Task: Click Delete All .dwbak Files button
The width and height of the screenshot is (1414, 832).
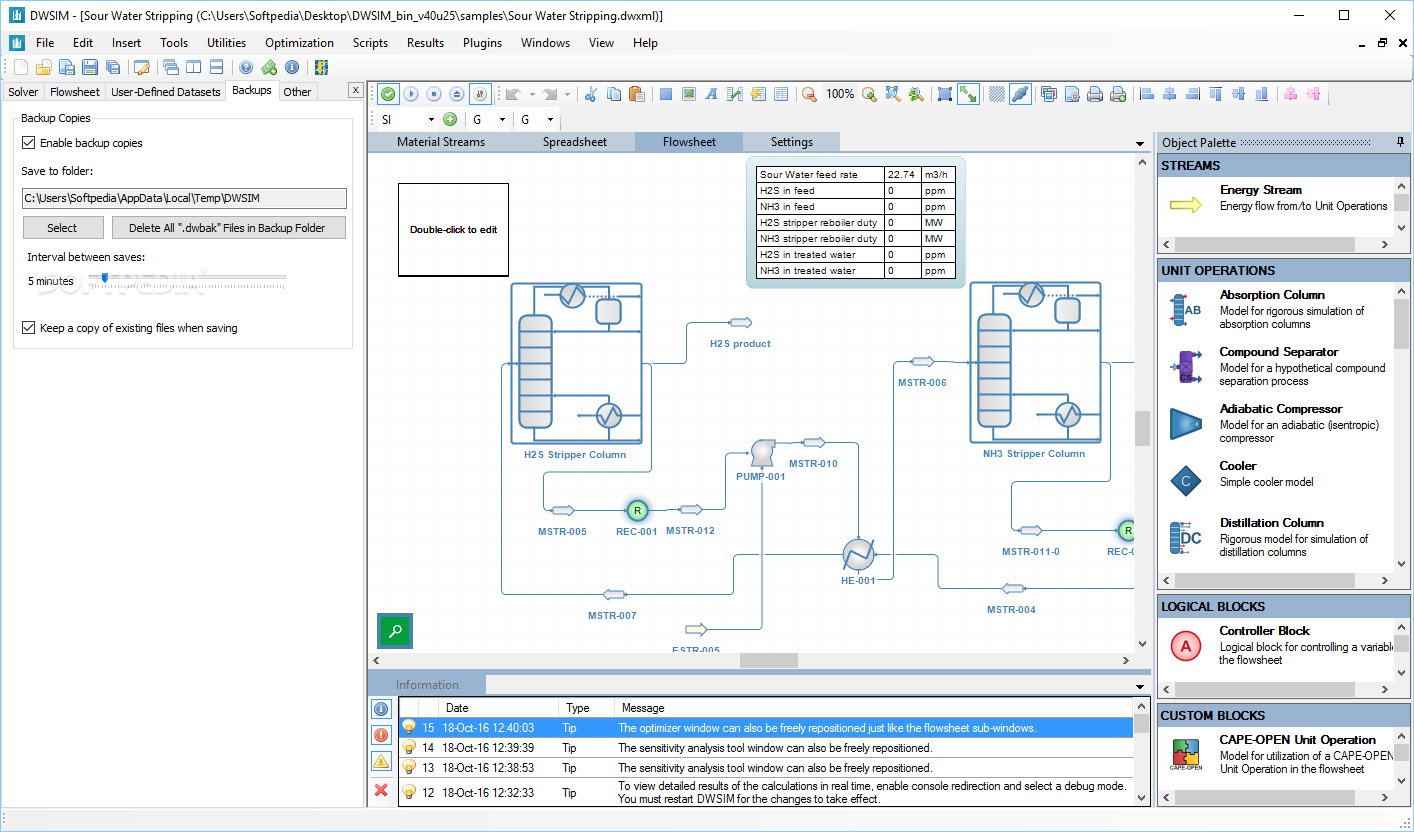Action: 227,228
